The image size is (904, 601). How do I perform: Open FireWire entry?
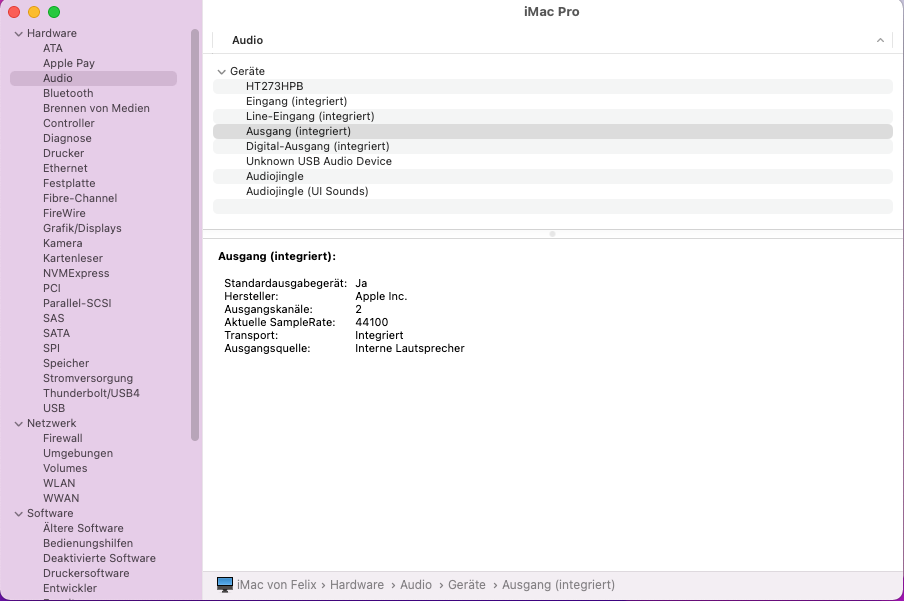click(64, 213)
